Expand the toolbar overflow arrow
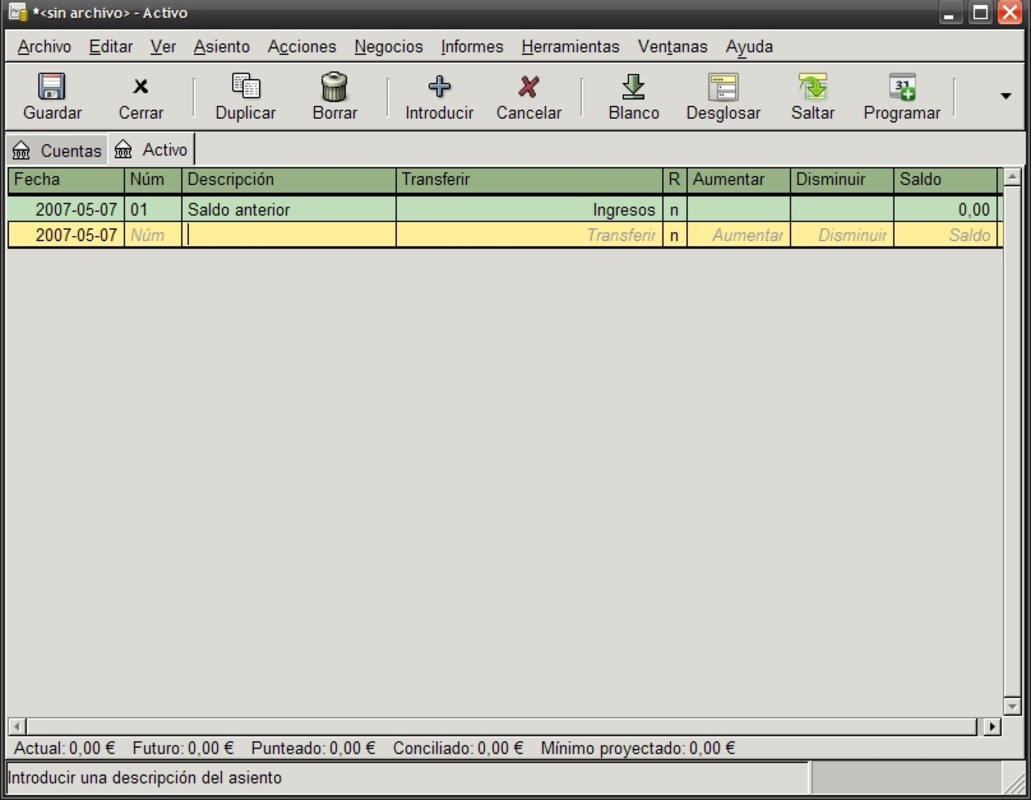The image size is (1031, 800). [x=1005, y=96]
